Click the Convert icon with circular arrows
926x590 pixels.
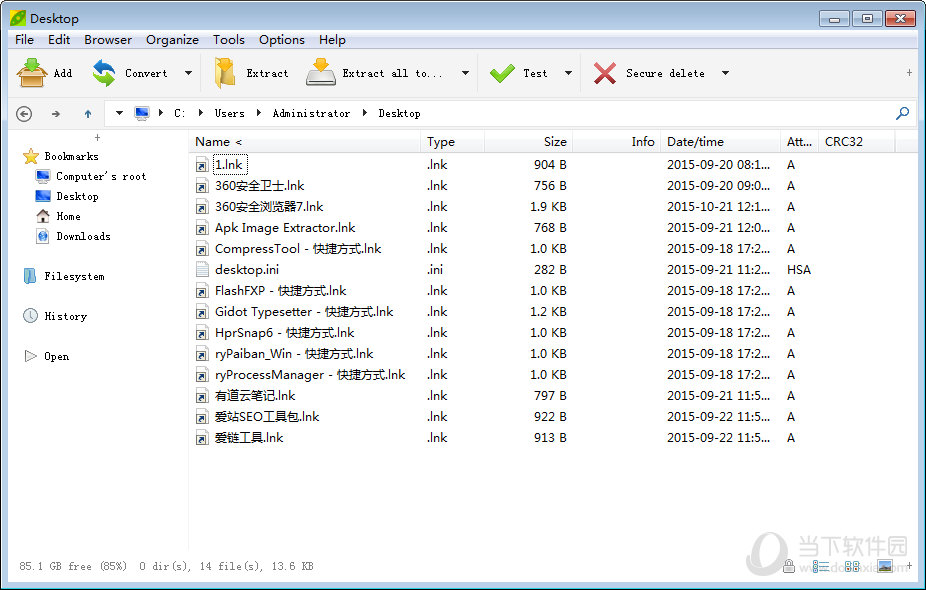(104, 73)
